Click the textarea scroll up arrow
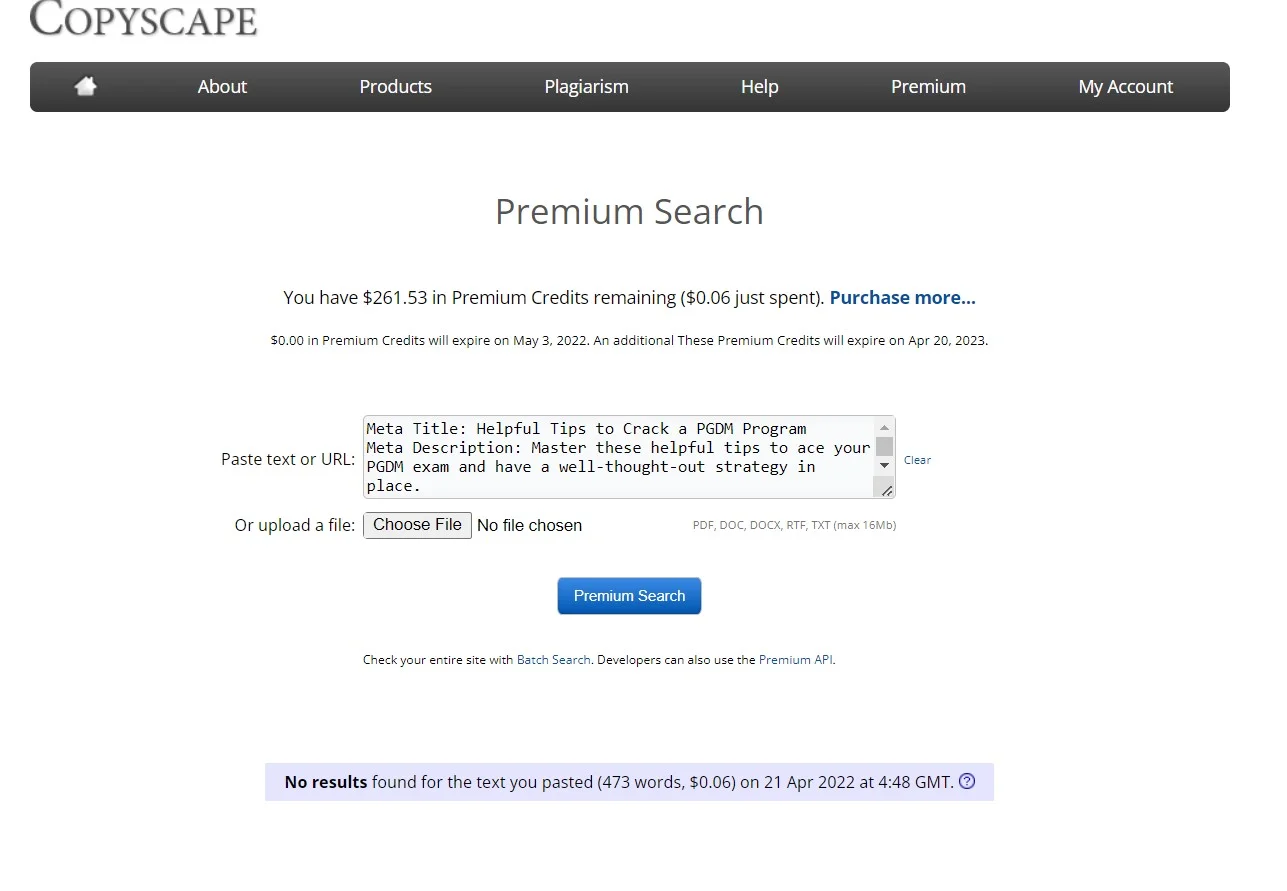 [884, 428]
